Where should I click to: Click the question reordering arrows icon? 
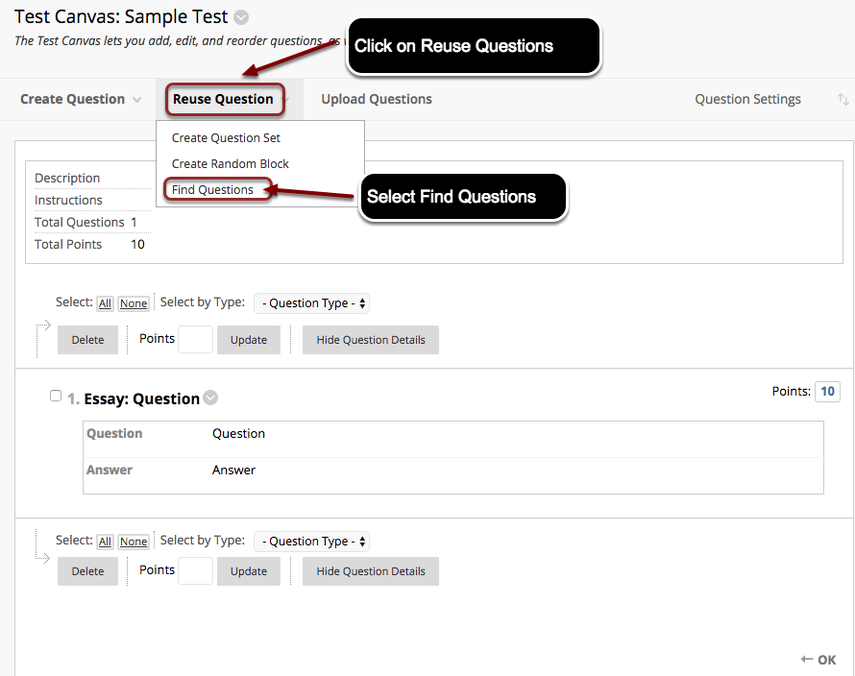[843, 99]
